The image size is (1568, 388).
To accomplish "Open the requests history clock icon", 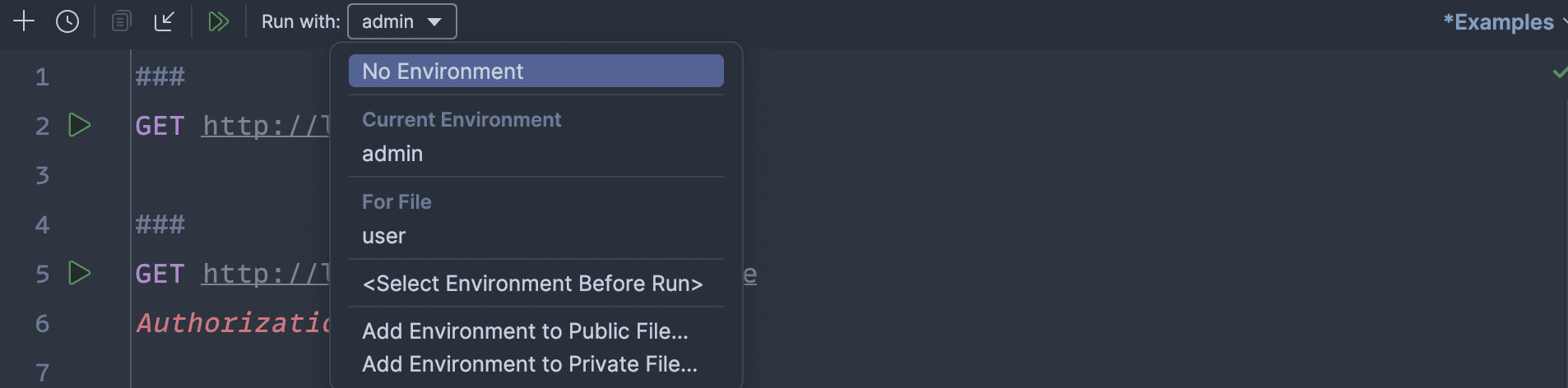I will coord(67,21).
